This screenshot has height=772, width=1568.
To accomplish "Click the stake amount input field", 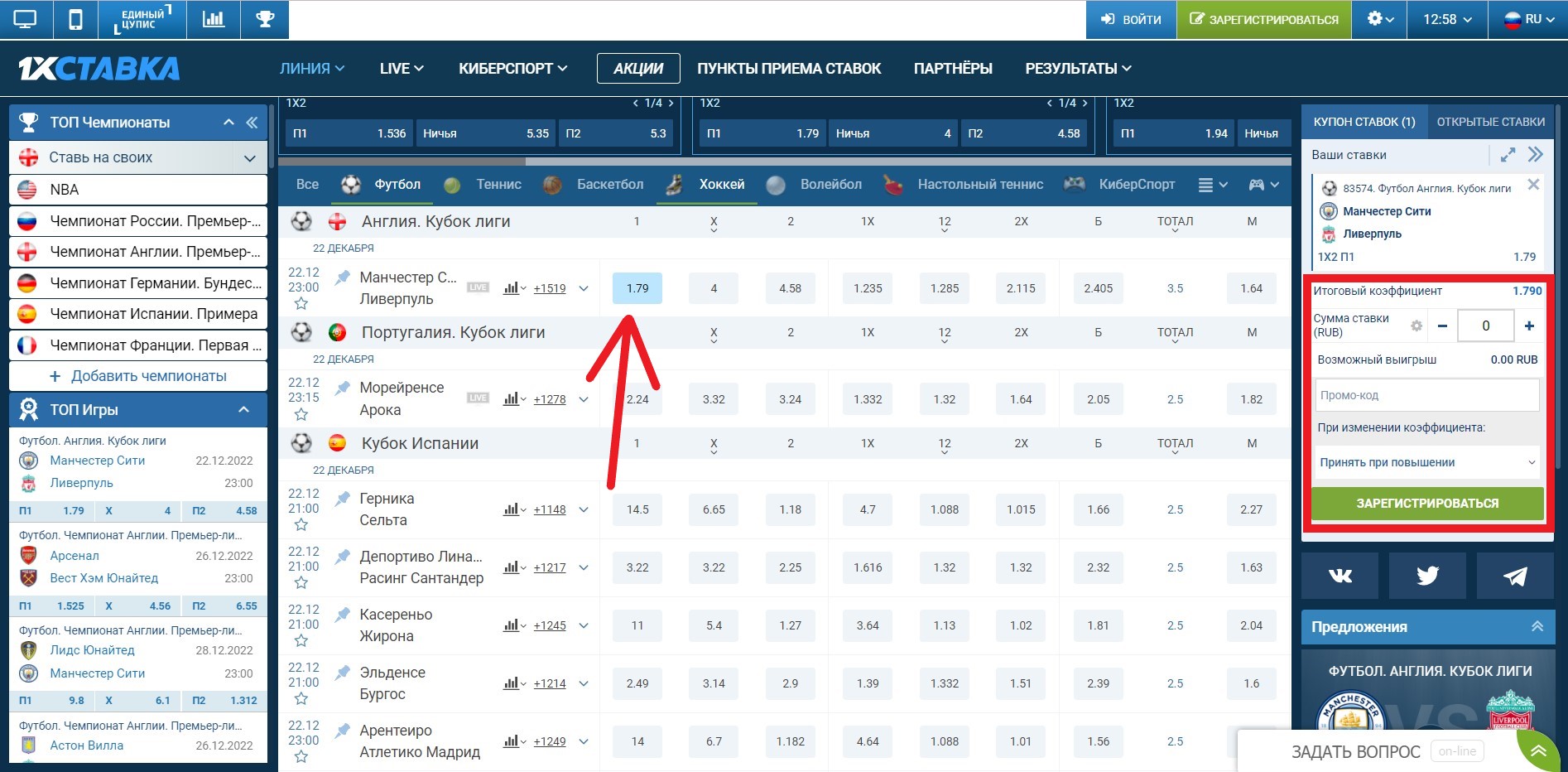I will (1485, 326).
